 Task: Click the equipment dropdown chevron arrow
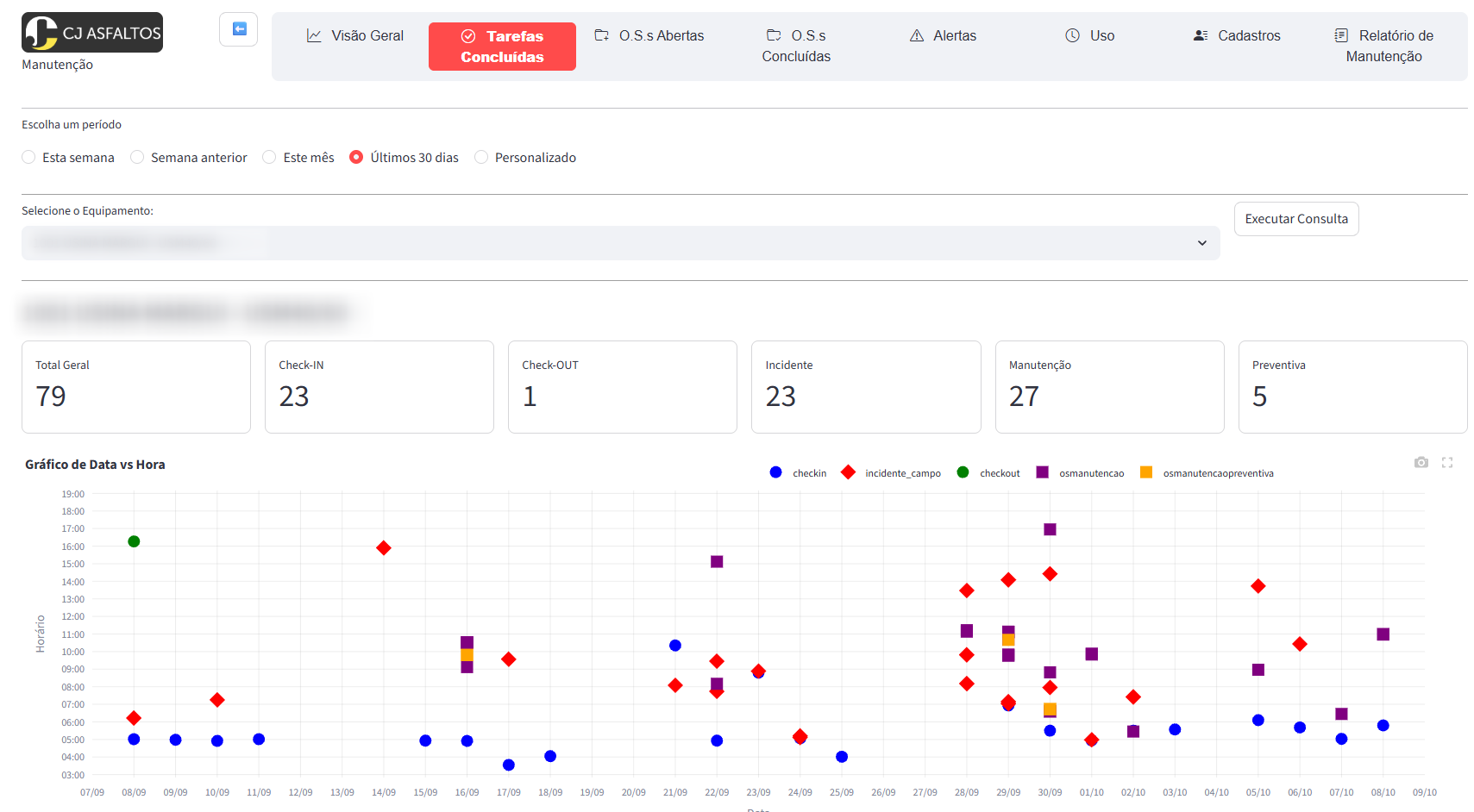pos(1202,243)
